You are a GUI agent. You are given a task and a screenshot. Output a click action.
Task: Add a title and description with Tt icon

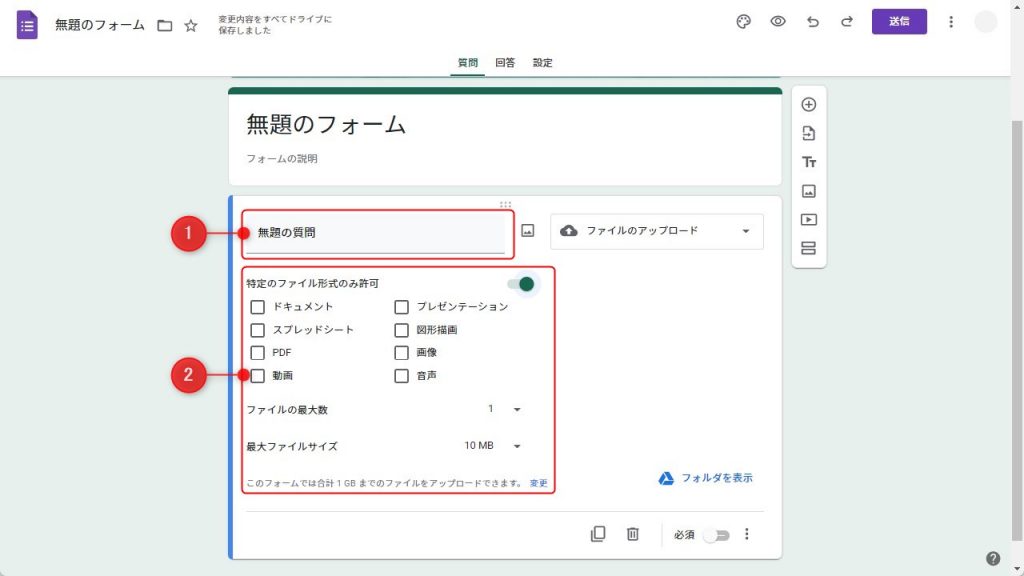(808, 162)
